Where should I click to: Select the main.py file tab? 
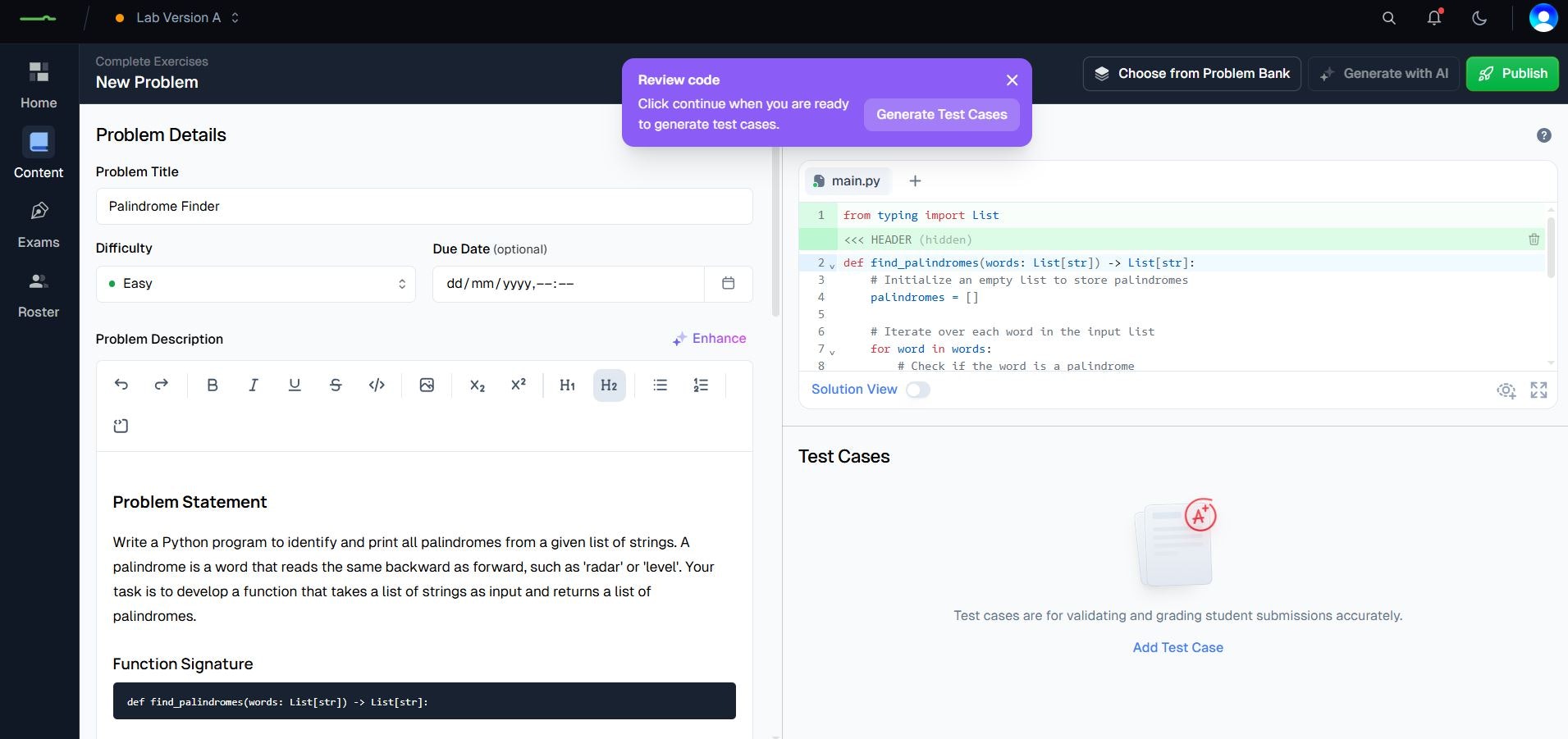[x=847, y=180]
